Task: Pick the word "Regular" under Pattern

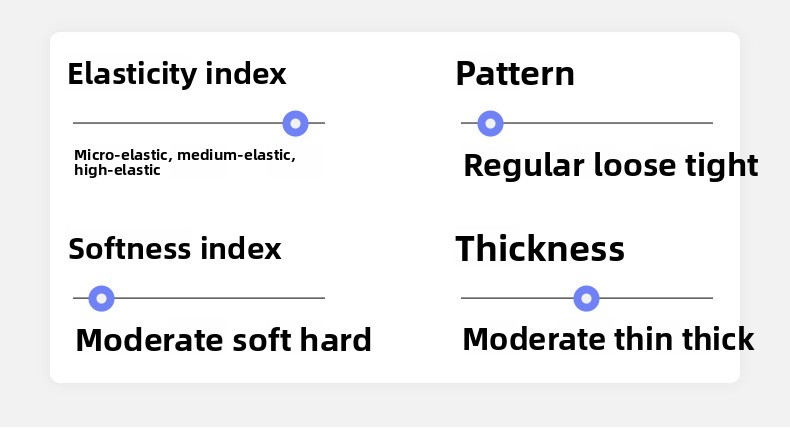Action: [x=523, y=166]
